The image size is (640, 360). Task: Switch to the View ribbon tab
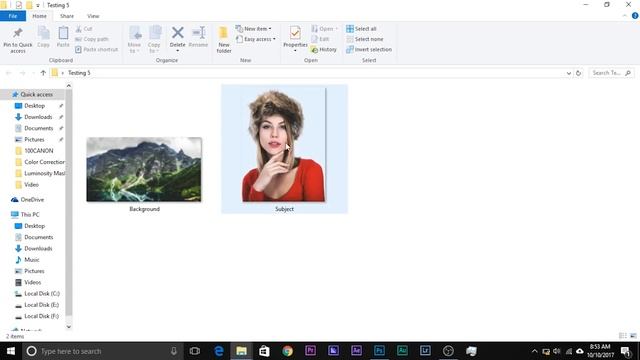[93, 16]
